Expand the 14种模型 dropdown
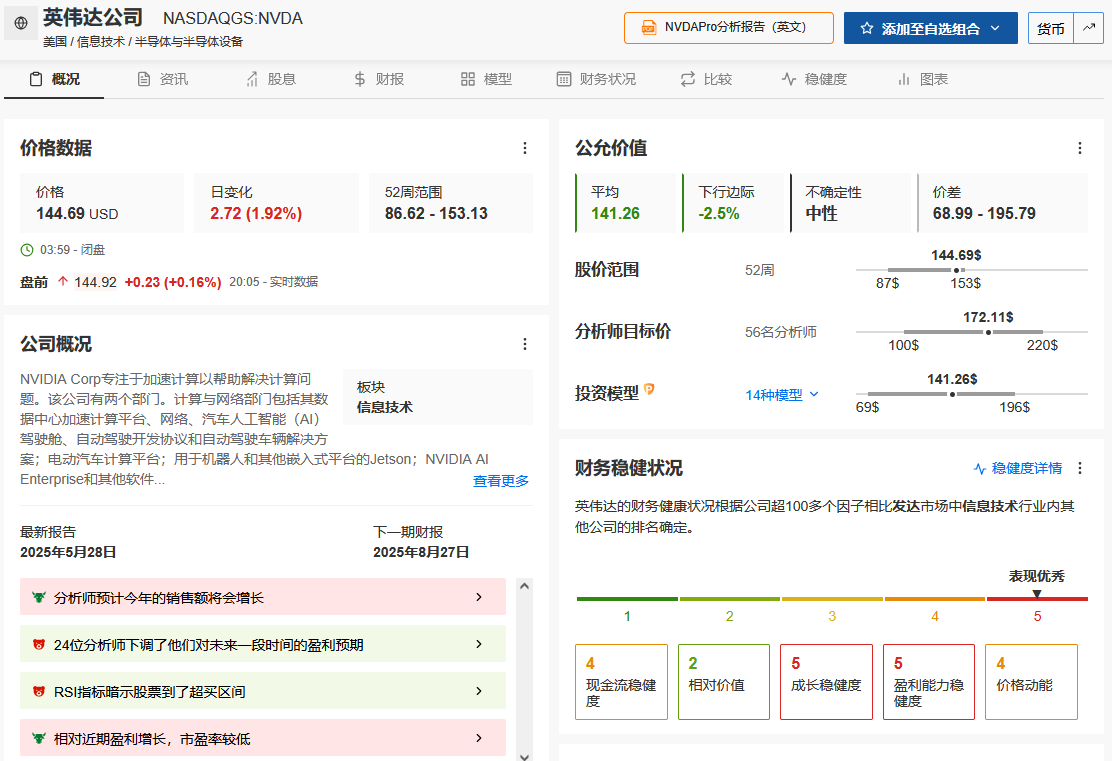 [x=782, y=395]
